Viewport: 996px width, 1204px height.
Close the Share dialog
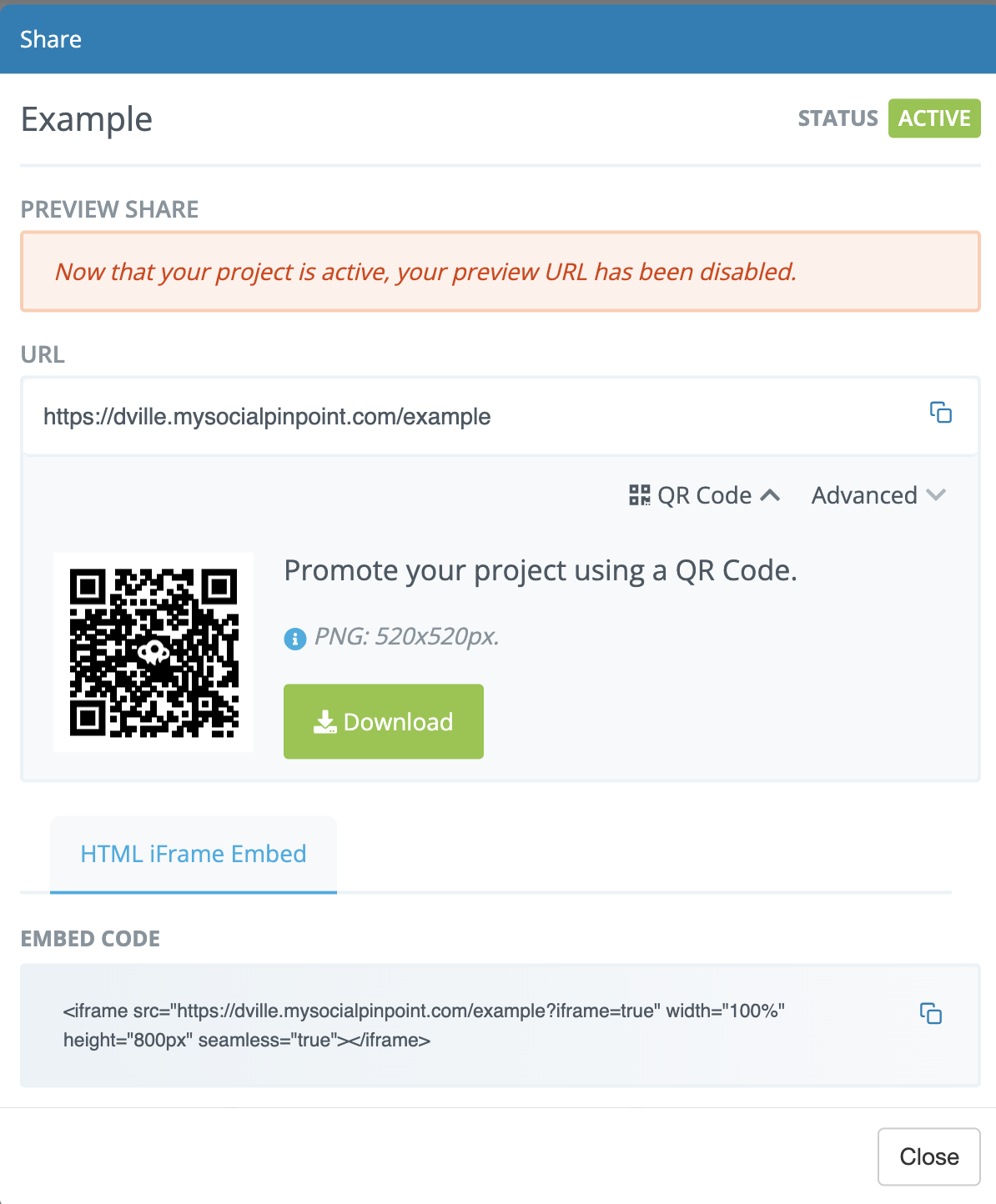point(929,1156)
